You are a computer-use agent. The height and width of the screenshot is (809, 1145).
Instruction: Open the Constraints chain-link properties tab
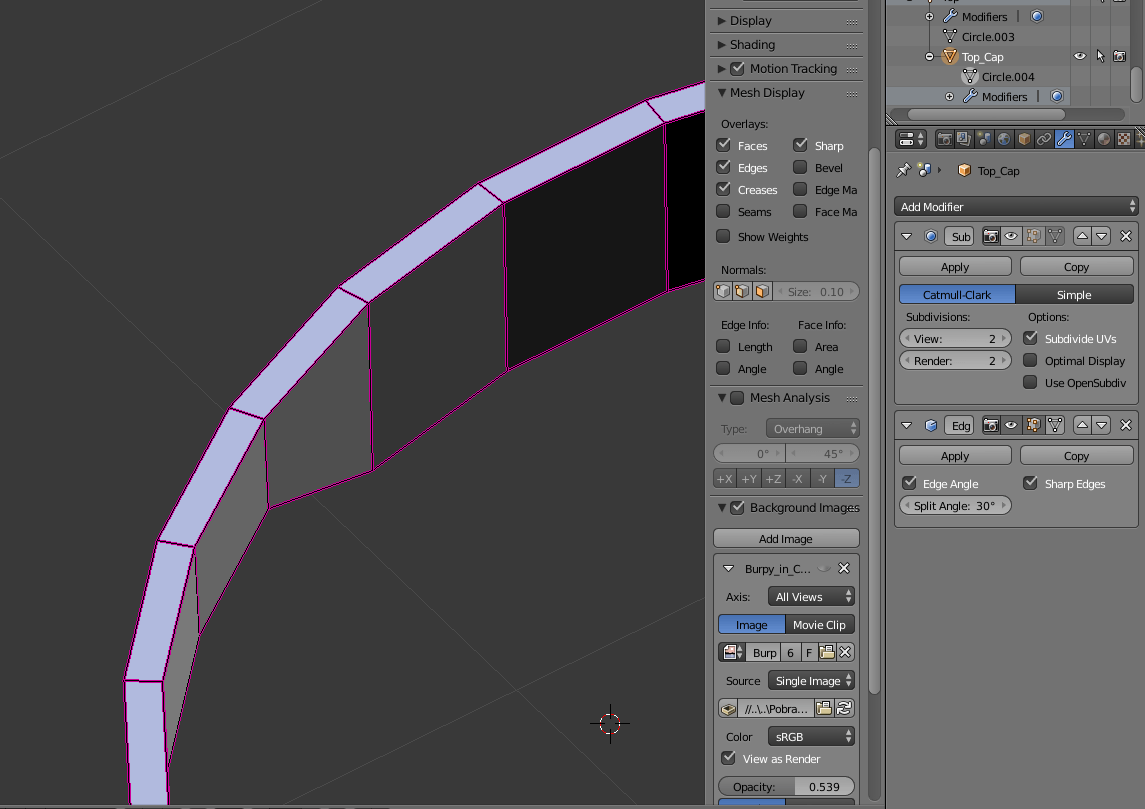tap(1044, 139)
